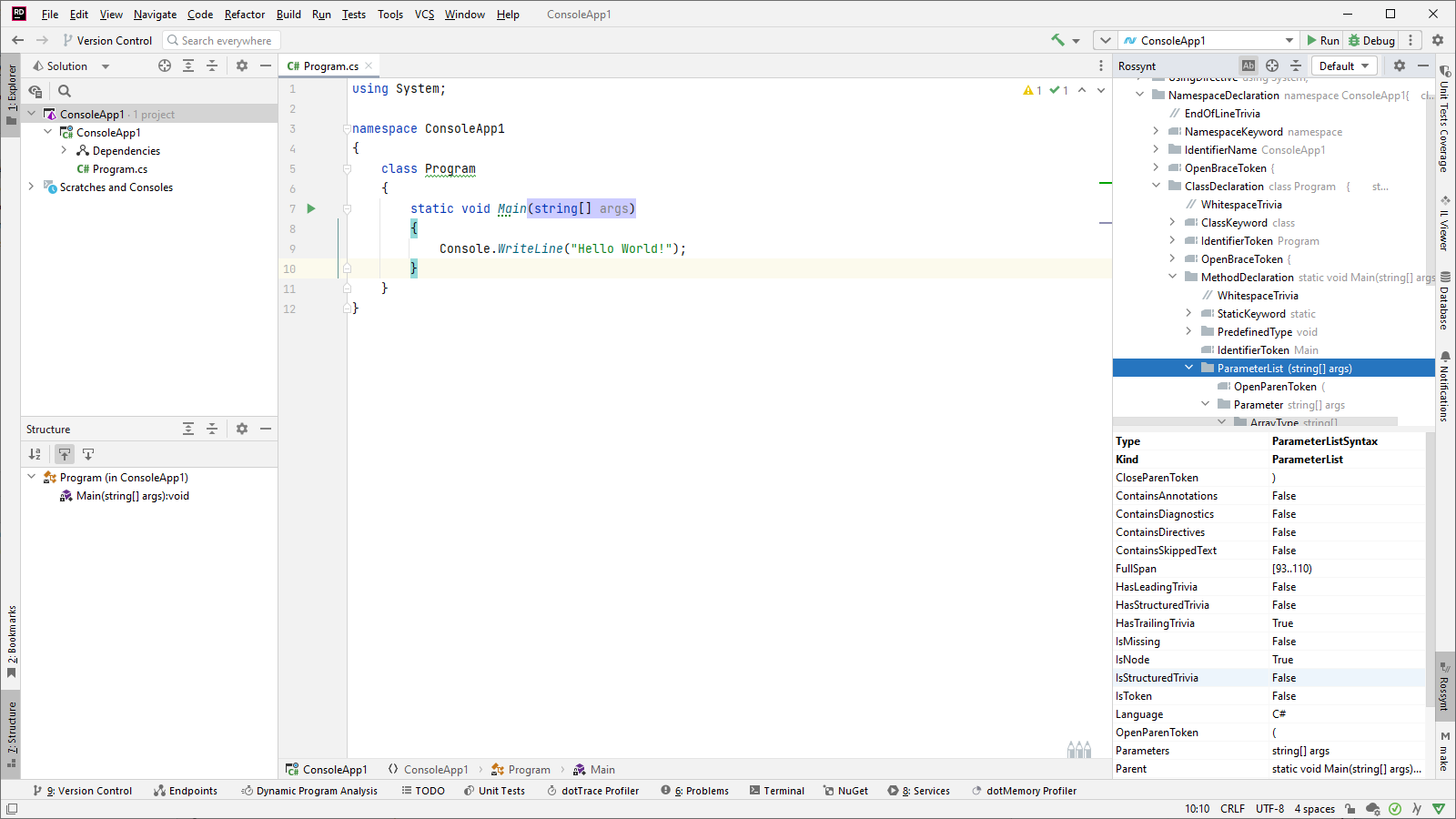Click the build hammer icon
The height and width of the screenshot is (819, 1456).
(x=1057, y=40)
